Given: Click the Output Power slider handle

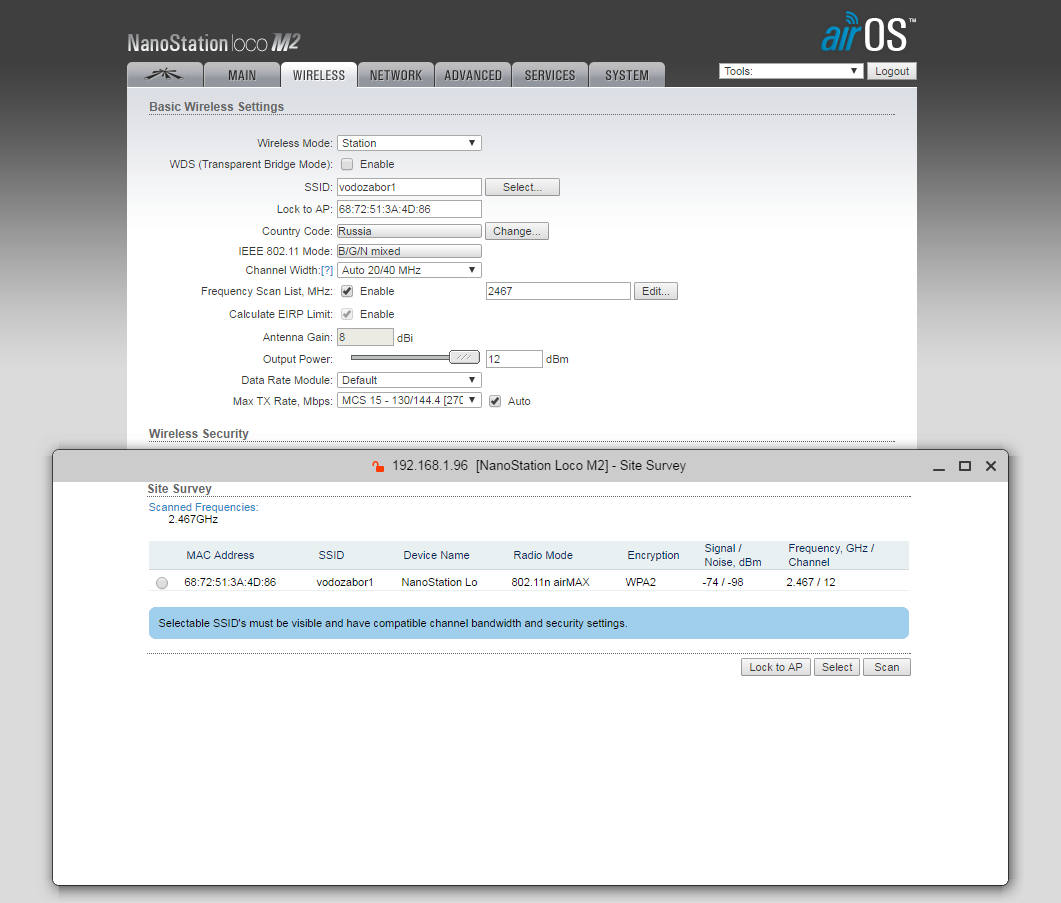Looking at the screenshot, I should pos(464,357).
